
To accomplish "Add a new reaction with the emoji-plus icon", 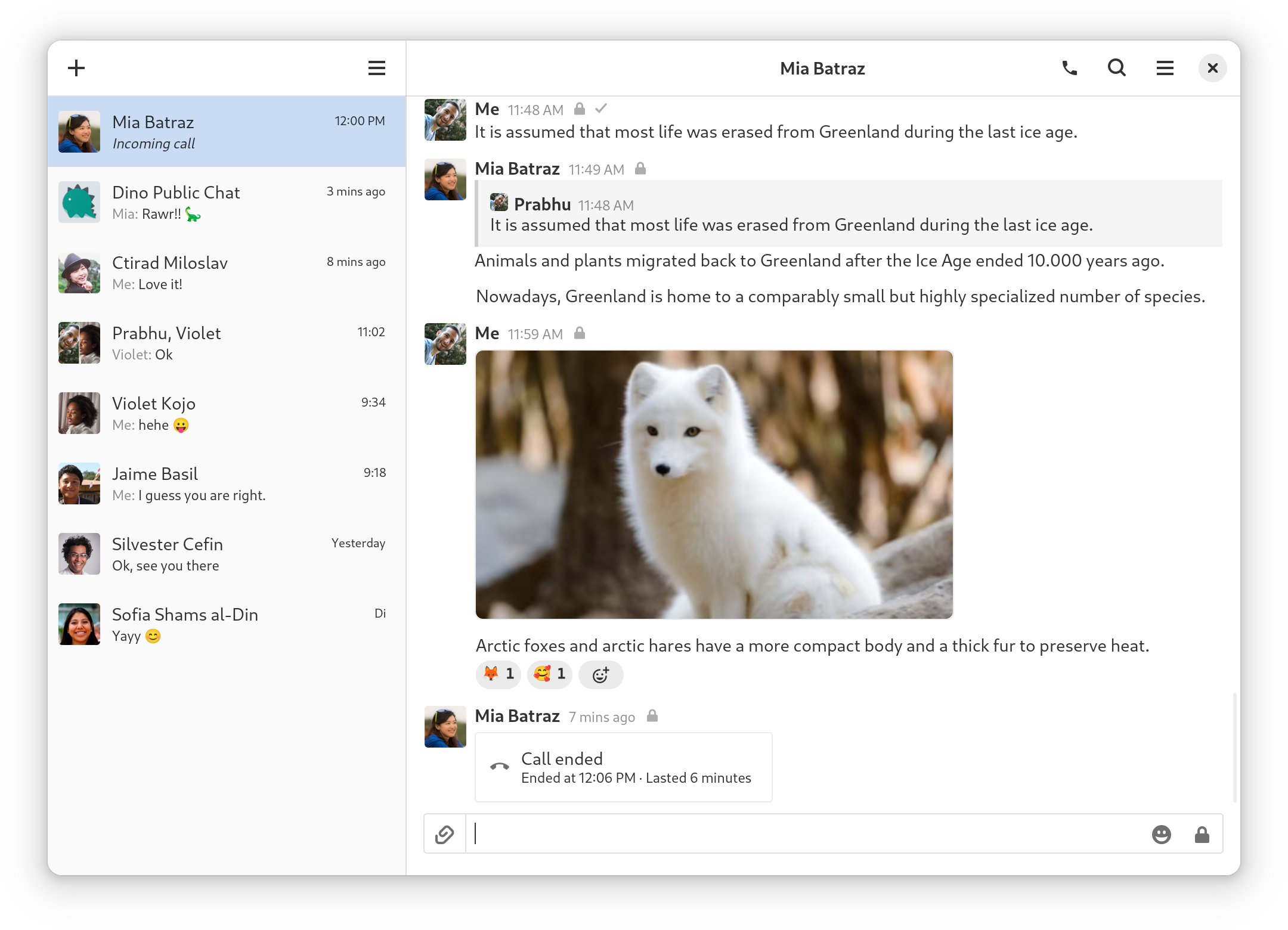I will tap(600, 675).
